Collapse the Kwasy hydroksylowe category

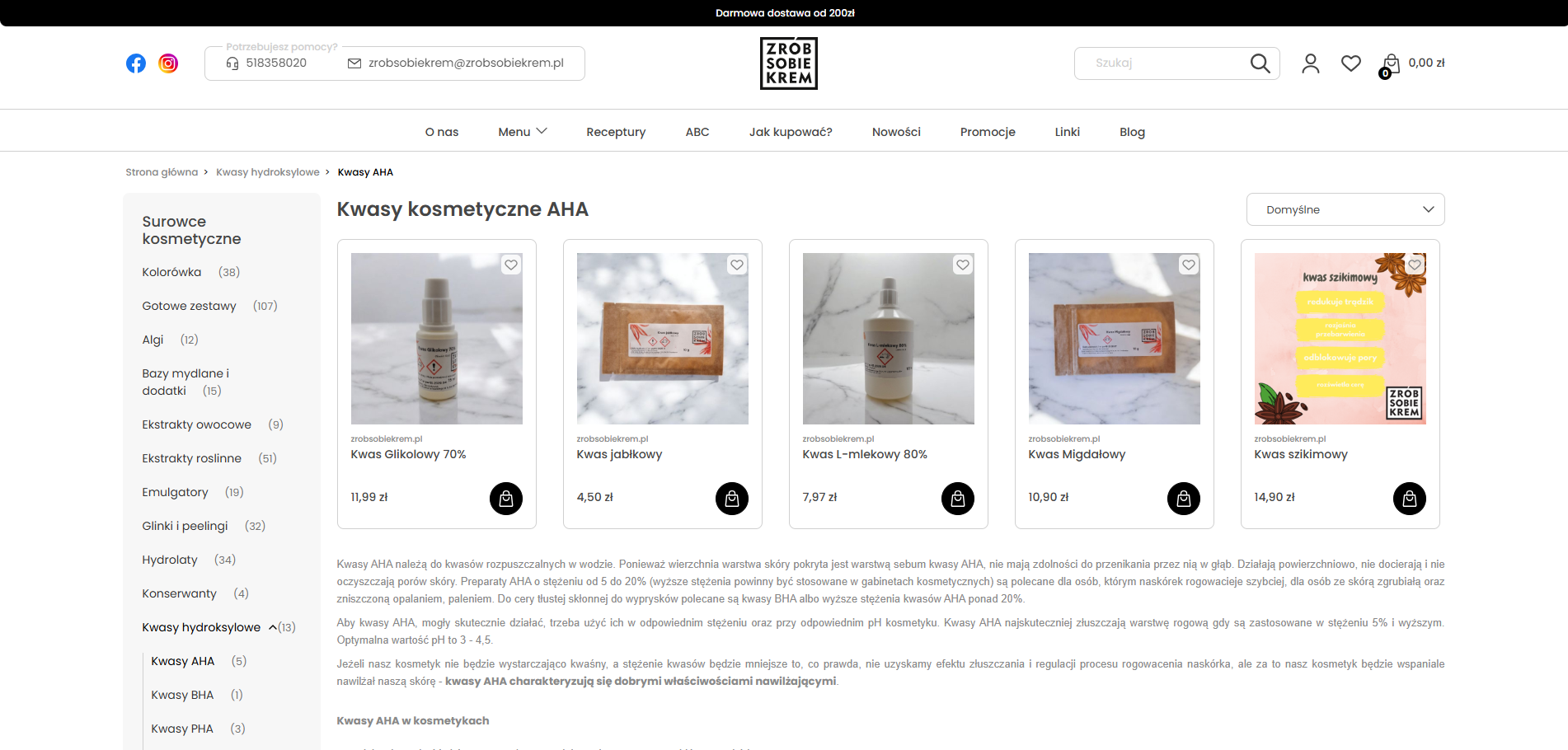(x=273, y=627)
